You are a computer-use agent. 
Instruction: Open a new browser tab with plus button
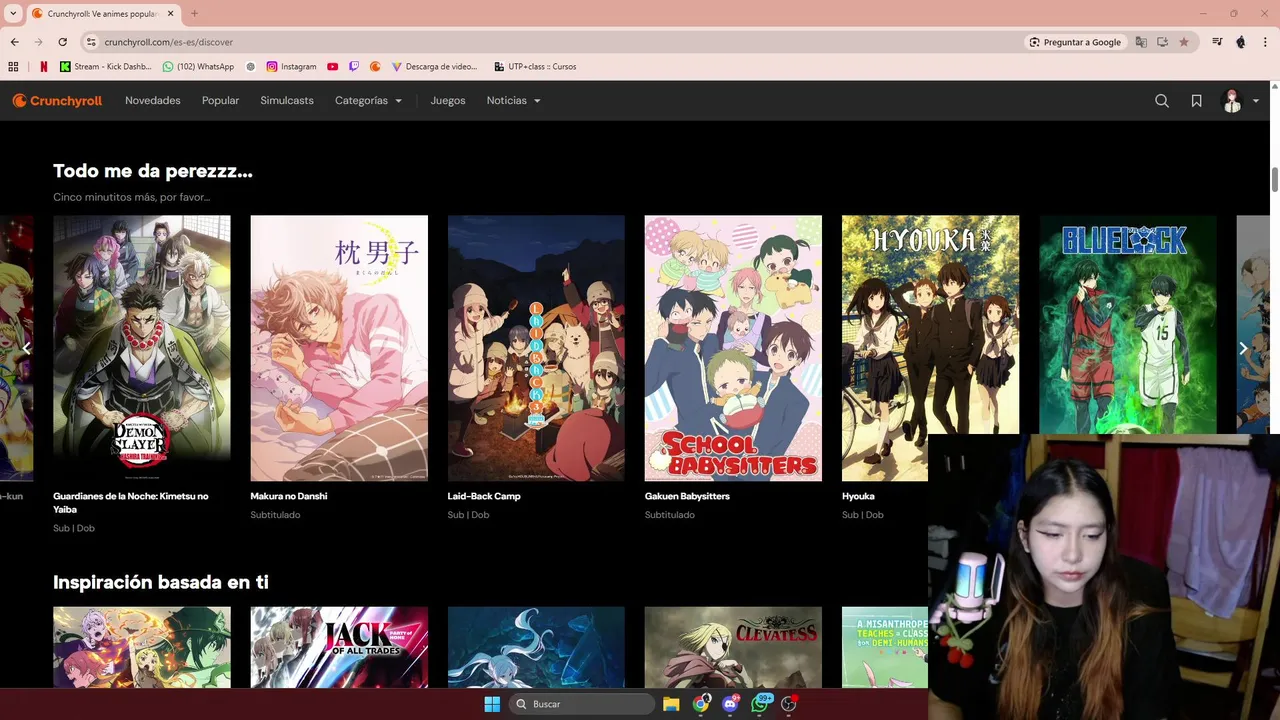tap(194, 13)
